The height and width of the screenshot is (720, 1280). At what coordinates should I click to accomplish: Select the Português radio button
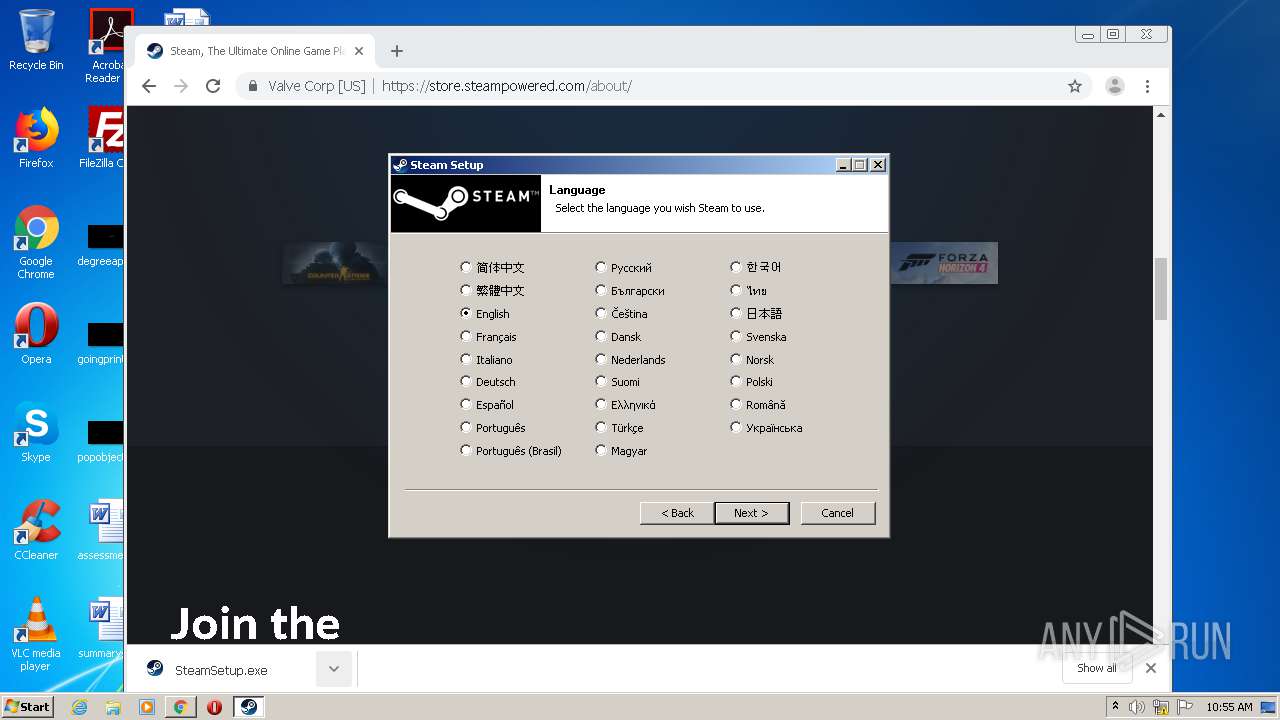(466, 427)
